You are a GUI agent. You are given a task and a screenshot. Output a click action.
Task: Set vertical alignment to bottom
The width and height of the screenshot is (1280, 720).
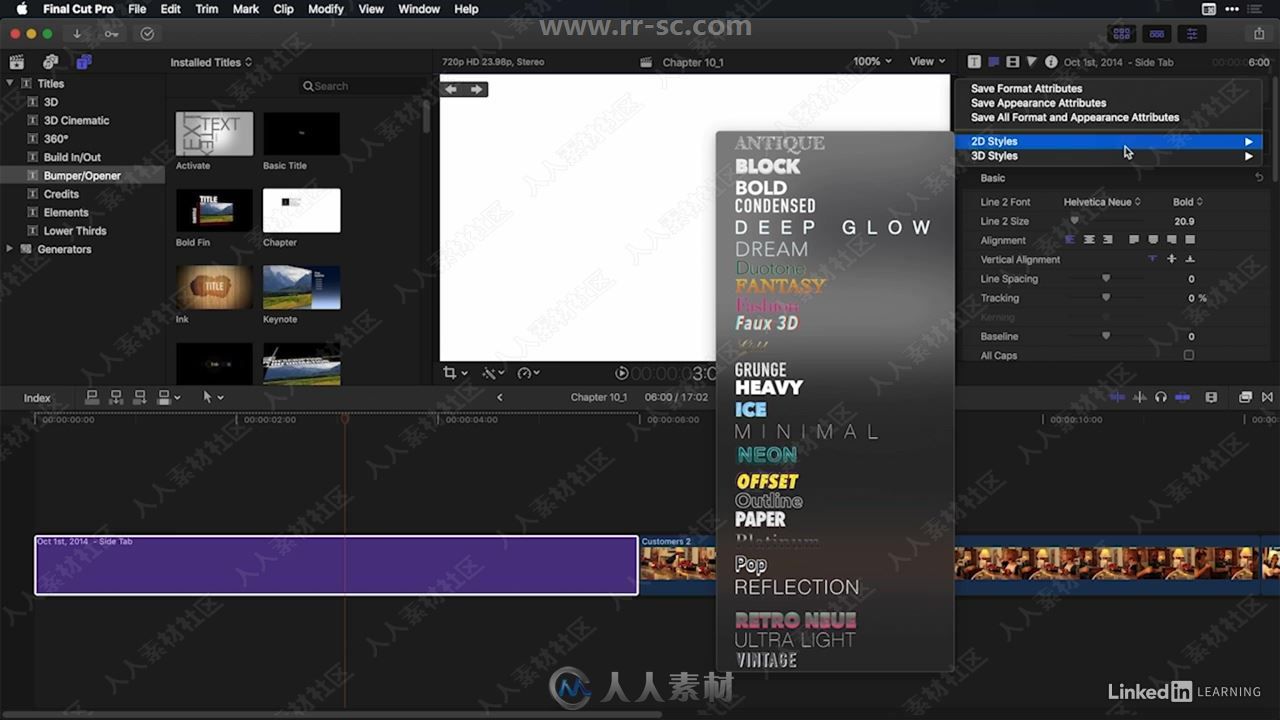click(x=1189, y=259)
